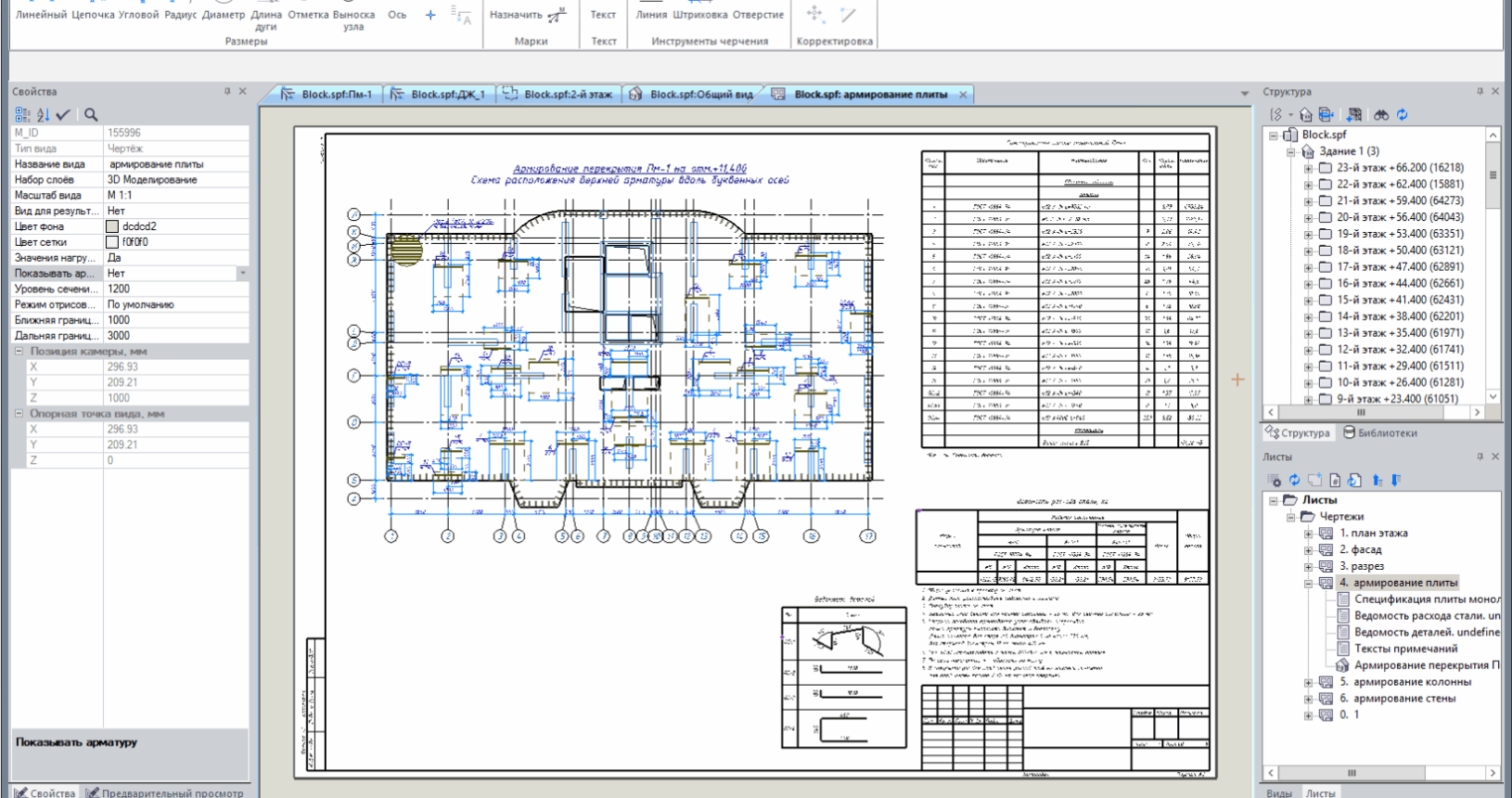Click the categorized view icon in Свойства toolbar

[22, 115]
